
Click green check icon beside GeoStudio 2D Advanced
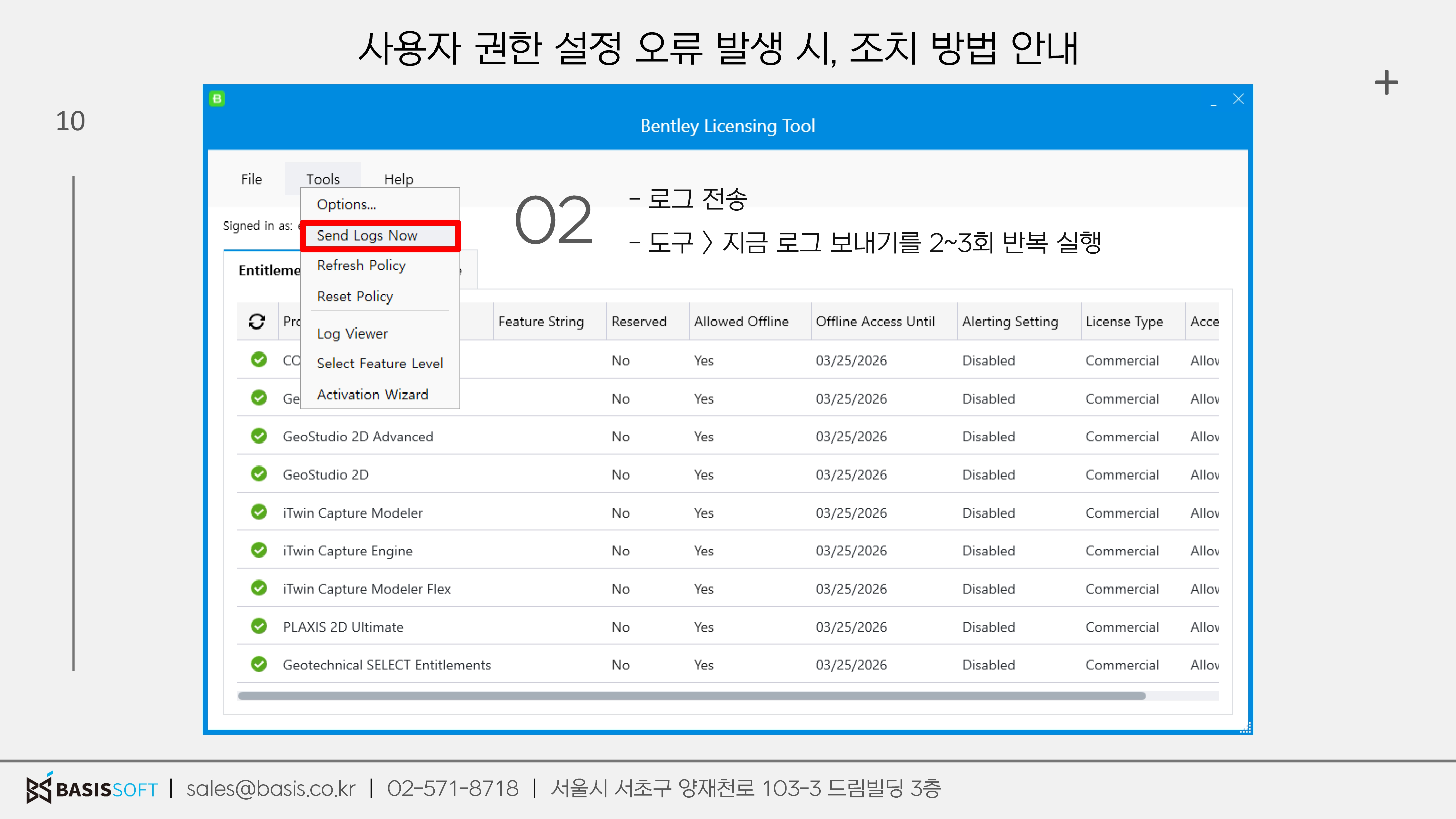click(x=259, y=436)
